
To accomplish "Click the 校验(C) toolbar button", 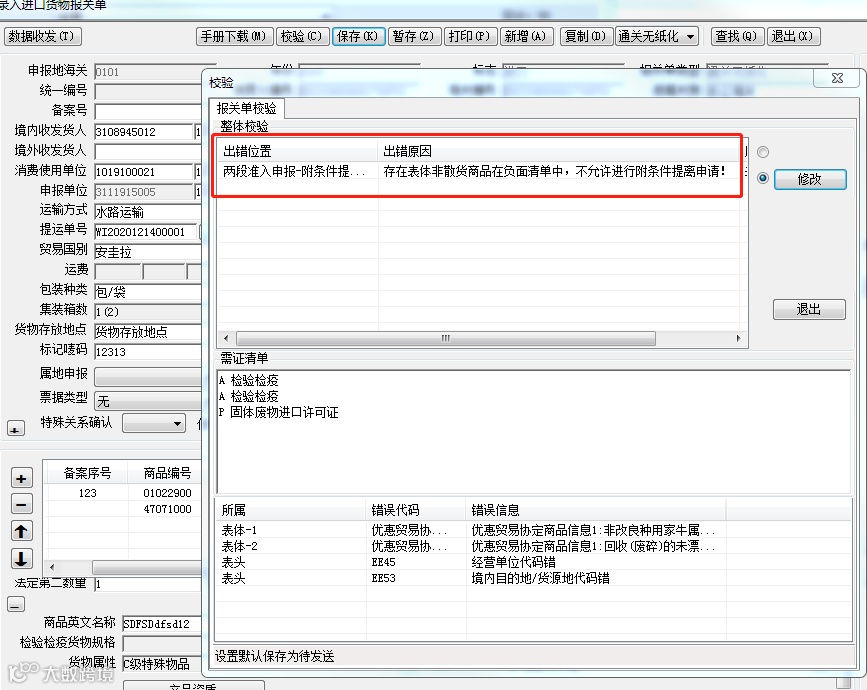I will [302, 36].
